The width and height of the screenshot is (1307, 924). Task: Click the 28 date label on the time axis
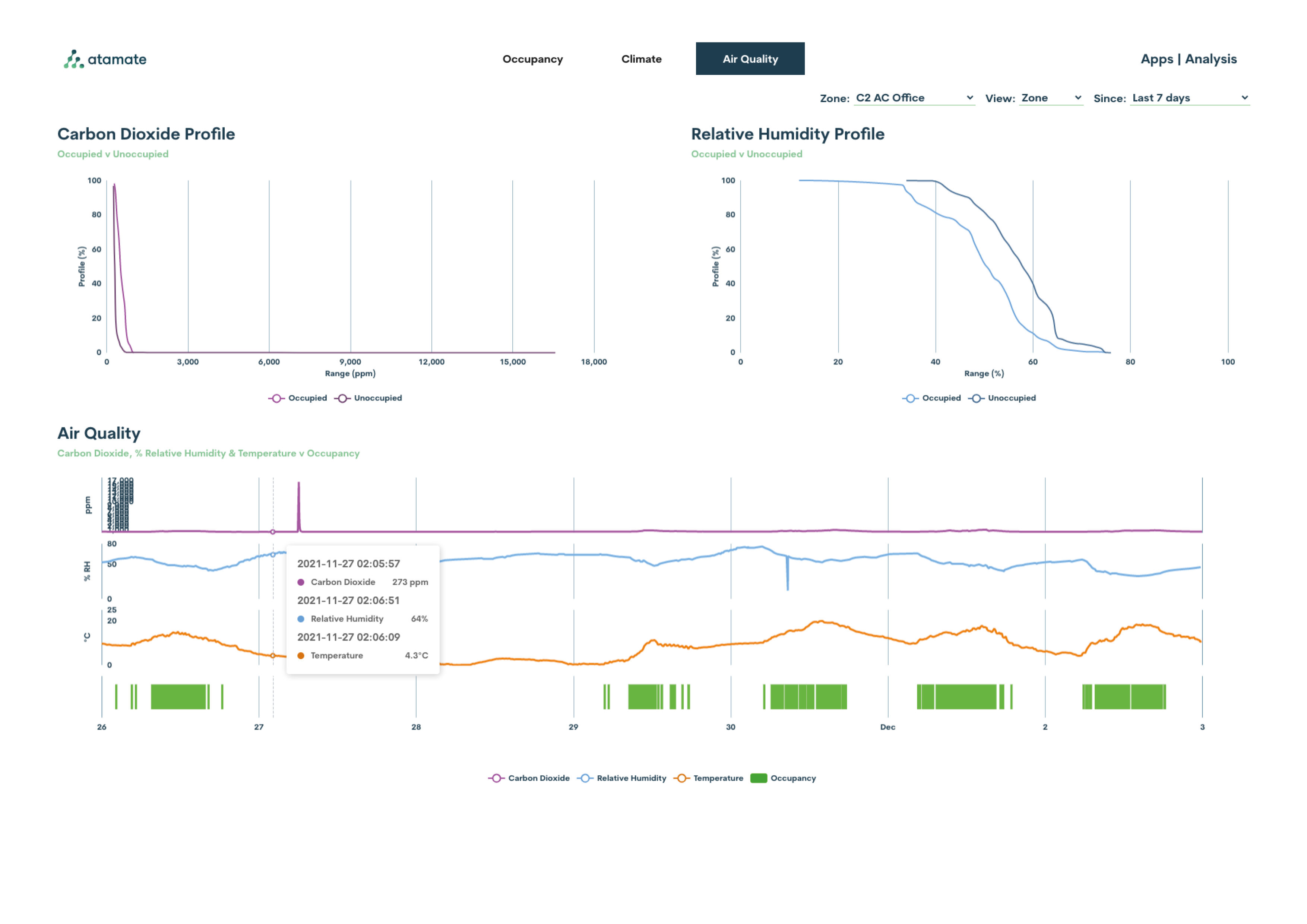[416, 727]
